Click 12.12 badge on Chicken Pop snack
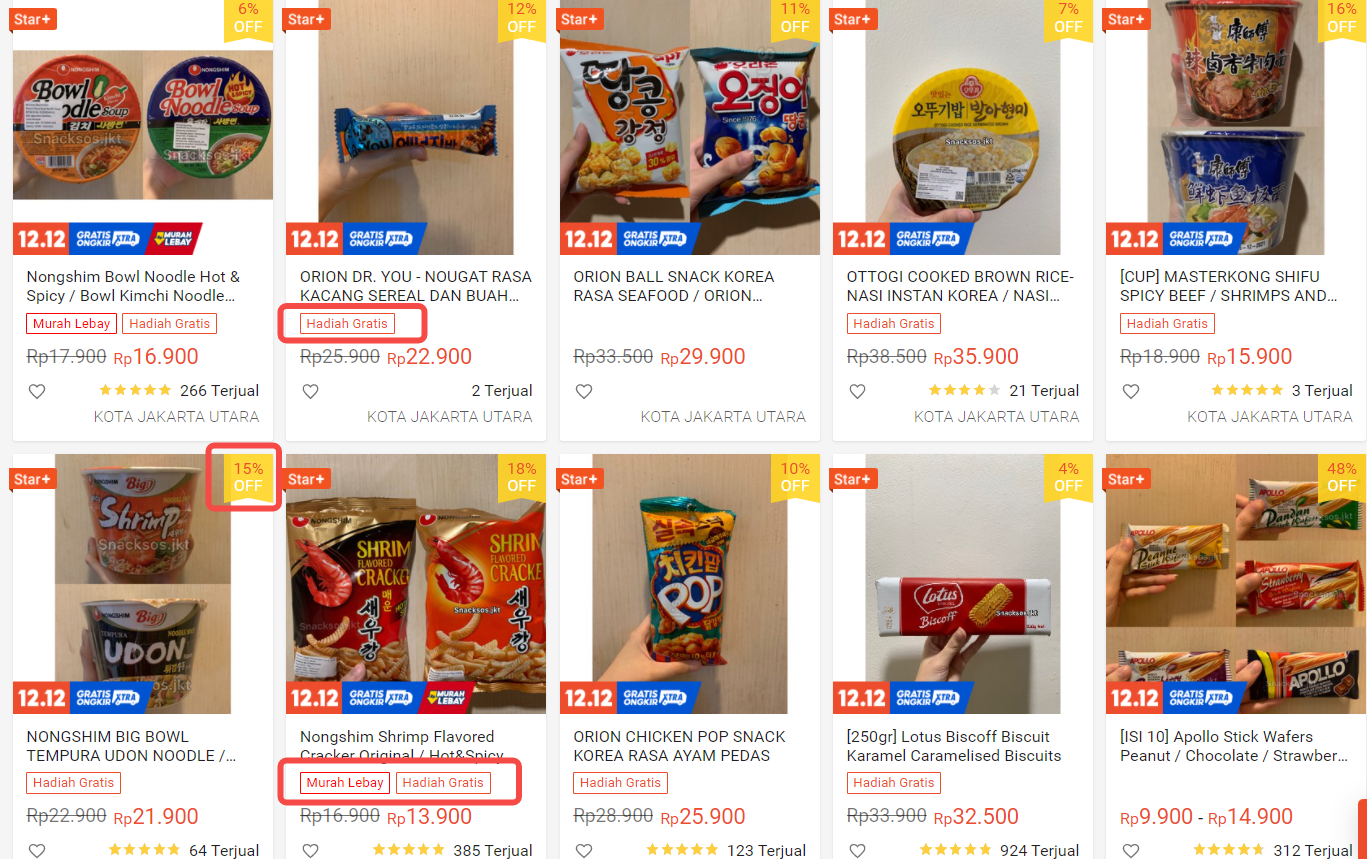This screenshot has height=859, width=1367. pyautogui.click(x=588, y=697)
